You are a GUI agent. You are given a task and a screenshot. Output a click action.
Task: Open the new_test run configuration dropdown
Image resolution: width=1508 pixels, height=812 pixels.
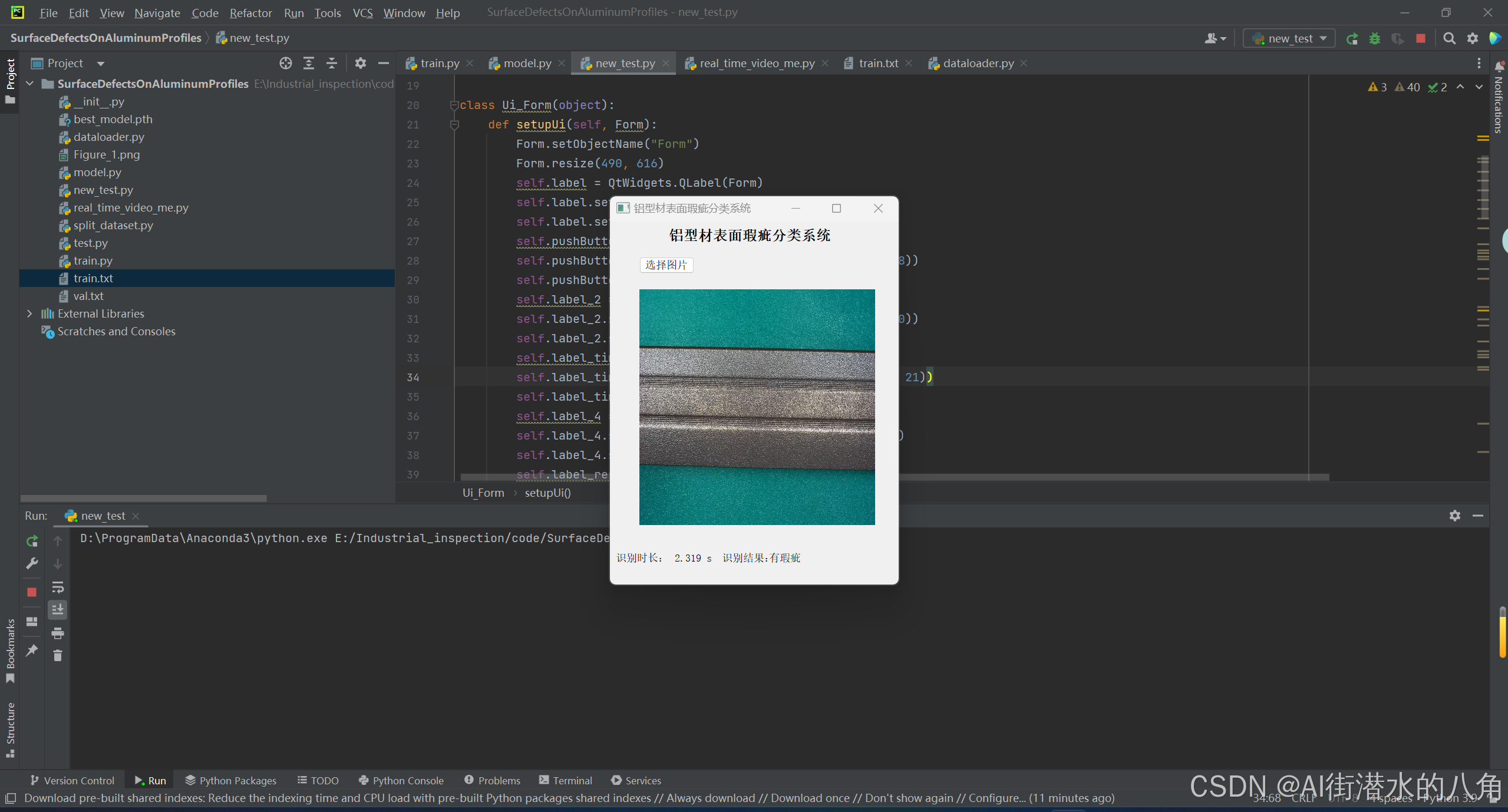coord(1291,39)
